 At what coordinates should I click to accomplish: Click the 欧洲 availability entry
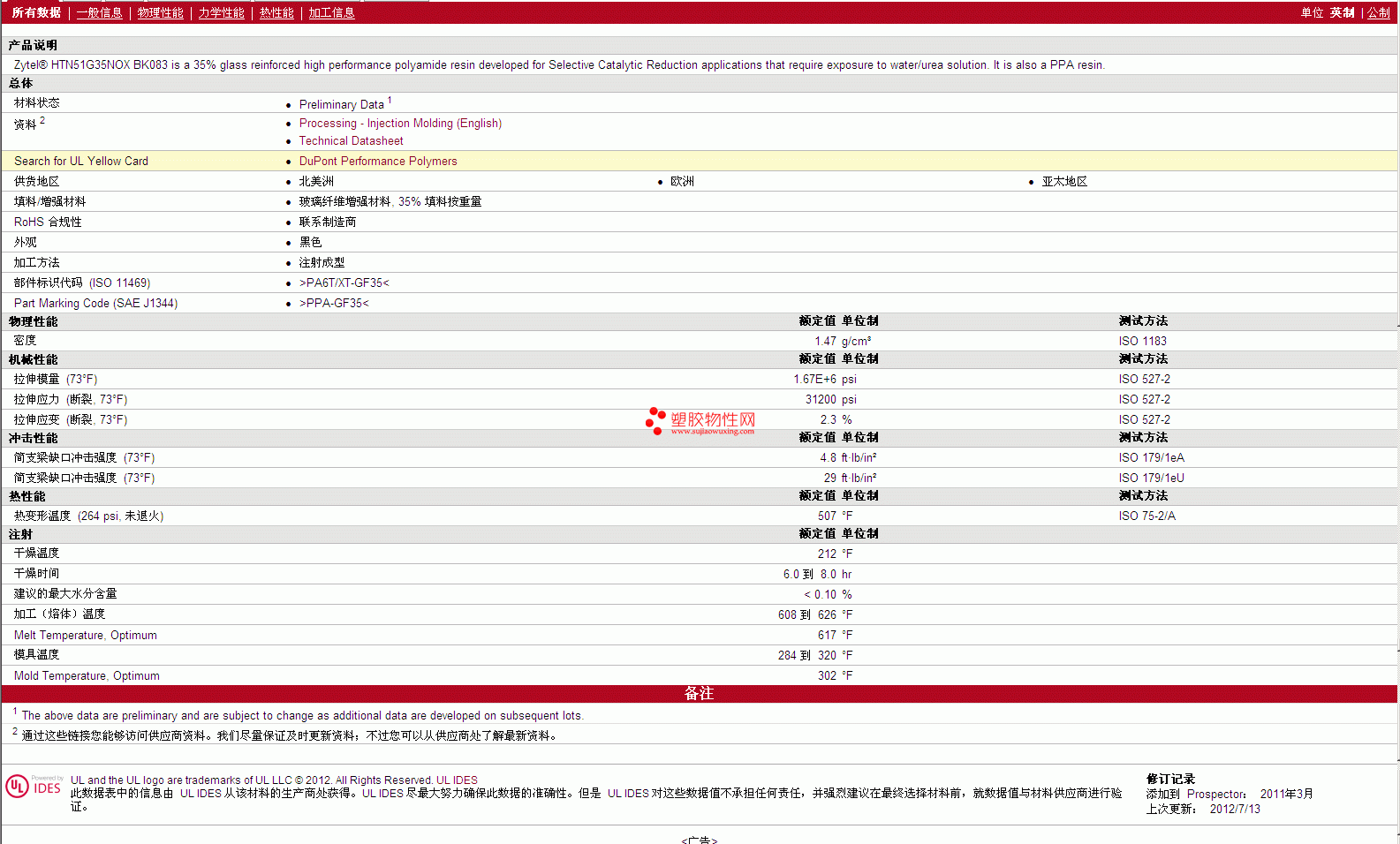pyautogui.click(x=682, y=182)
